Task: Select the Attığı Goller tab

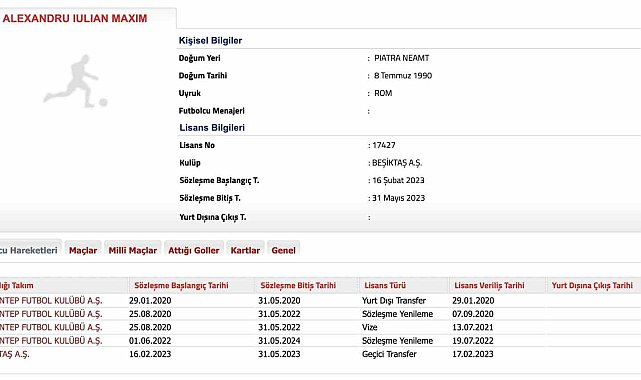Action: (x=194, y=250)
